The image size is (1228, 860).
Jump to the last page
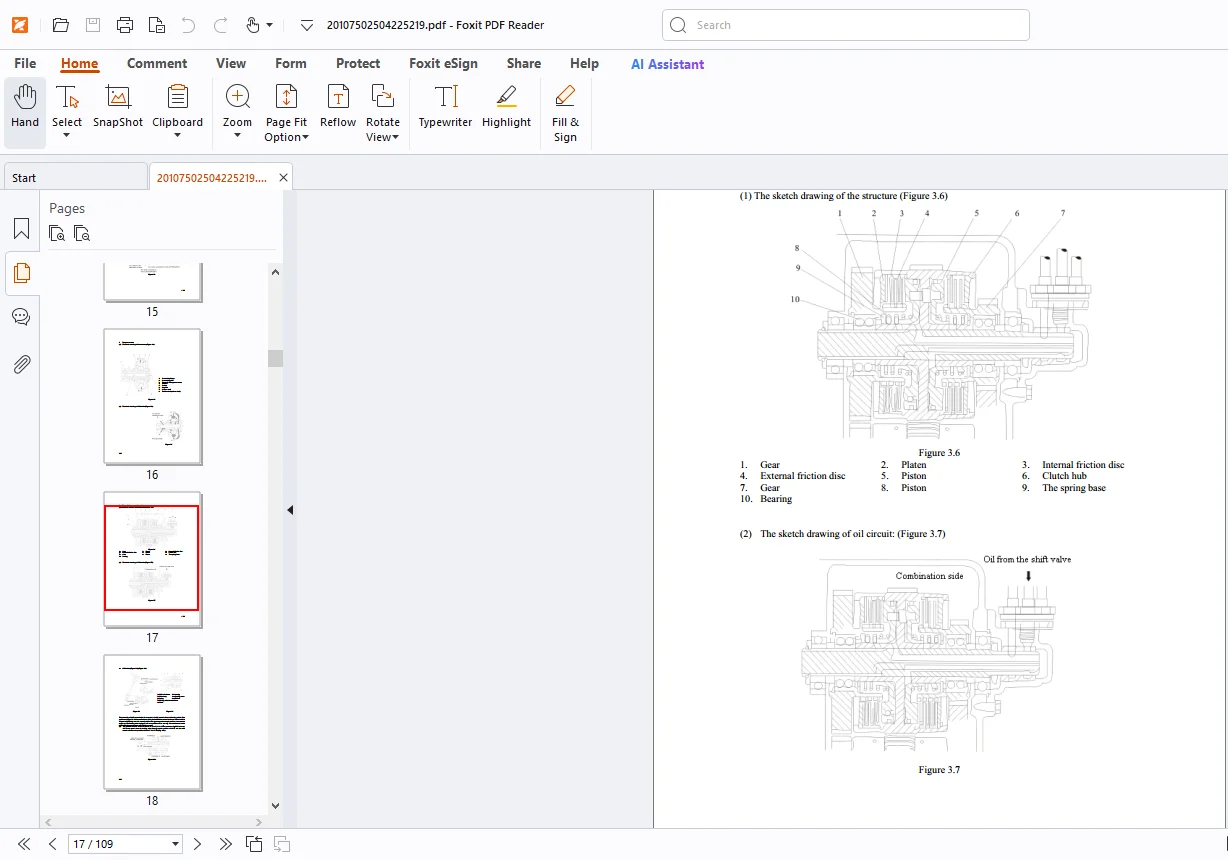225,844
